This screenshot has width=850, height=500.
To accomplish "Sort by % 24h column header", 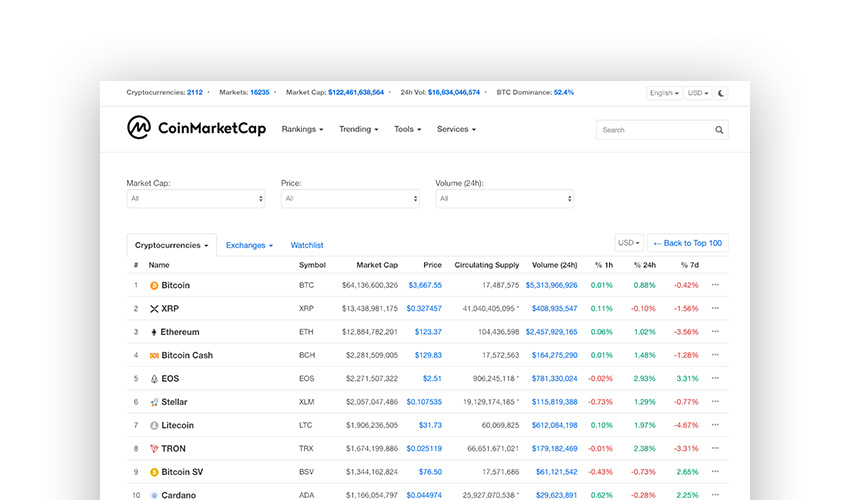I will 645,265.
